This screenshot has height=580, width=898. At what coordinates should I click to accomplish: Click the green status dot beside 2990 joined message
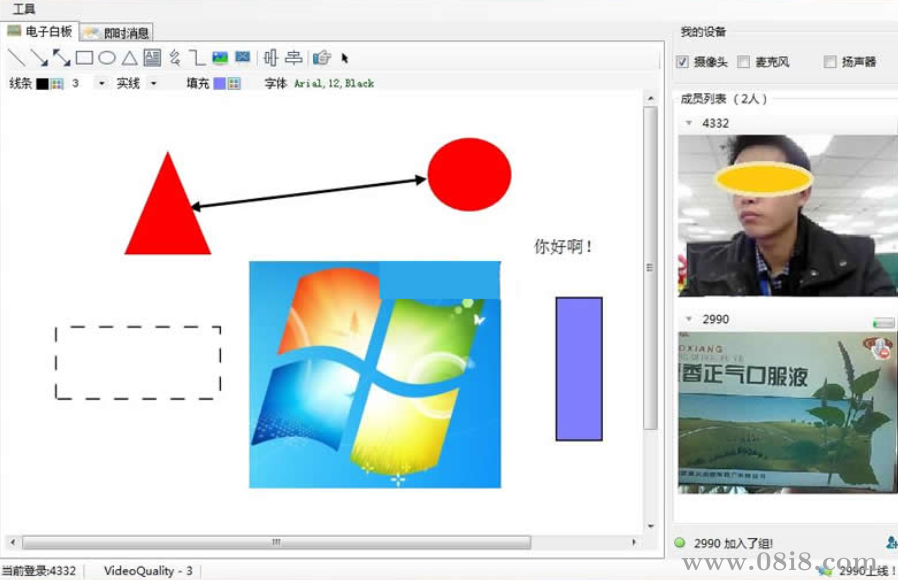[679, 542]
